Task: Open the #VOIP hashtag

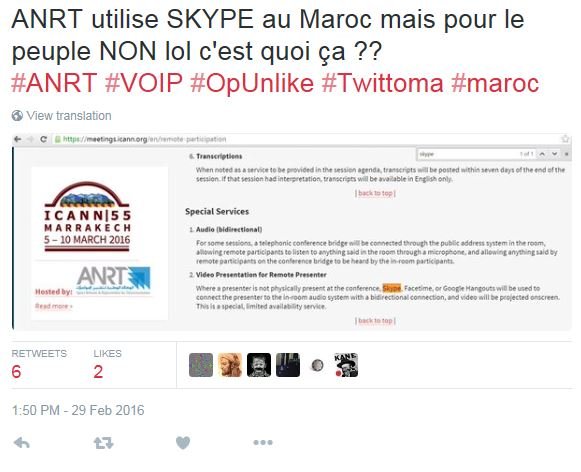Action: point(144,83)
